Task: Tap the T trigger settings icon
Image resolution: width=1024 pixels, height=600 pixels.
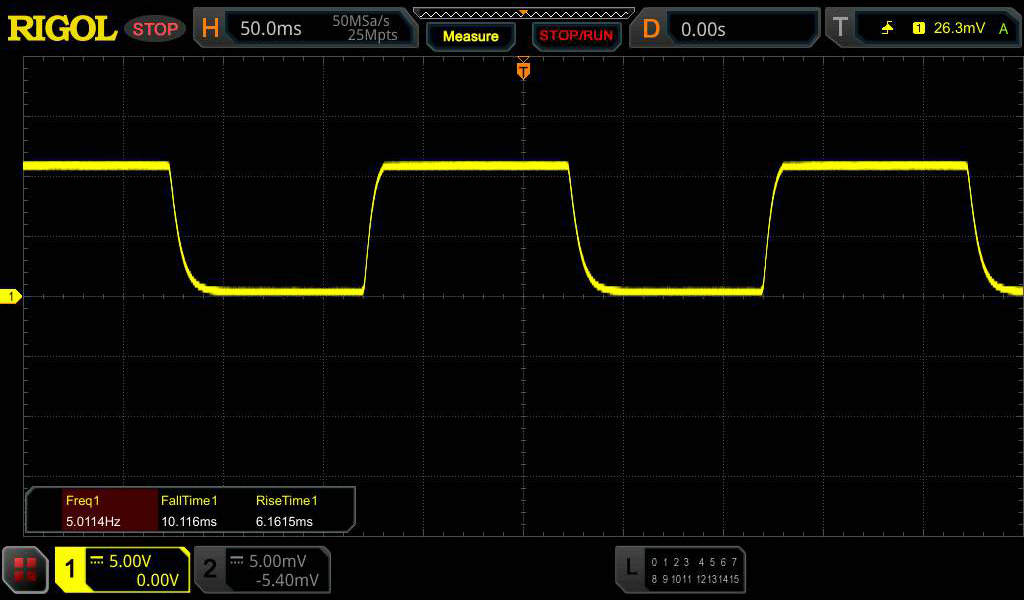Action: (840, 29)
